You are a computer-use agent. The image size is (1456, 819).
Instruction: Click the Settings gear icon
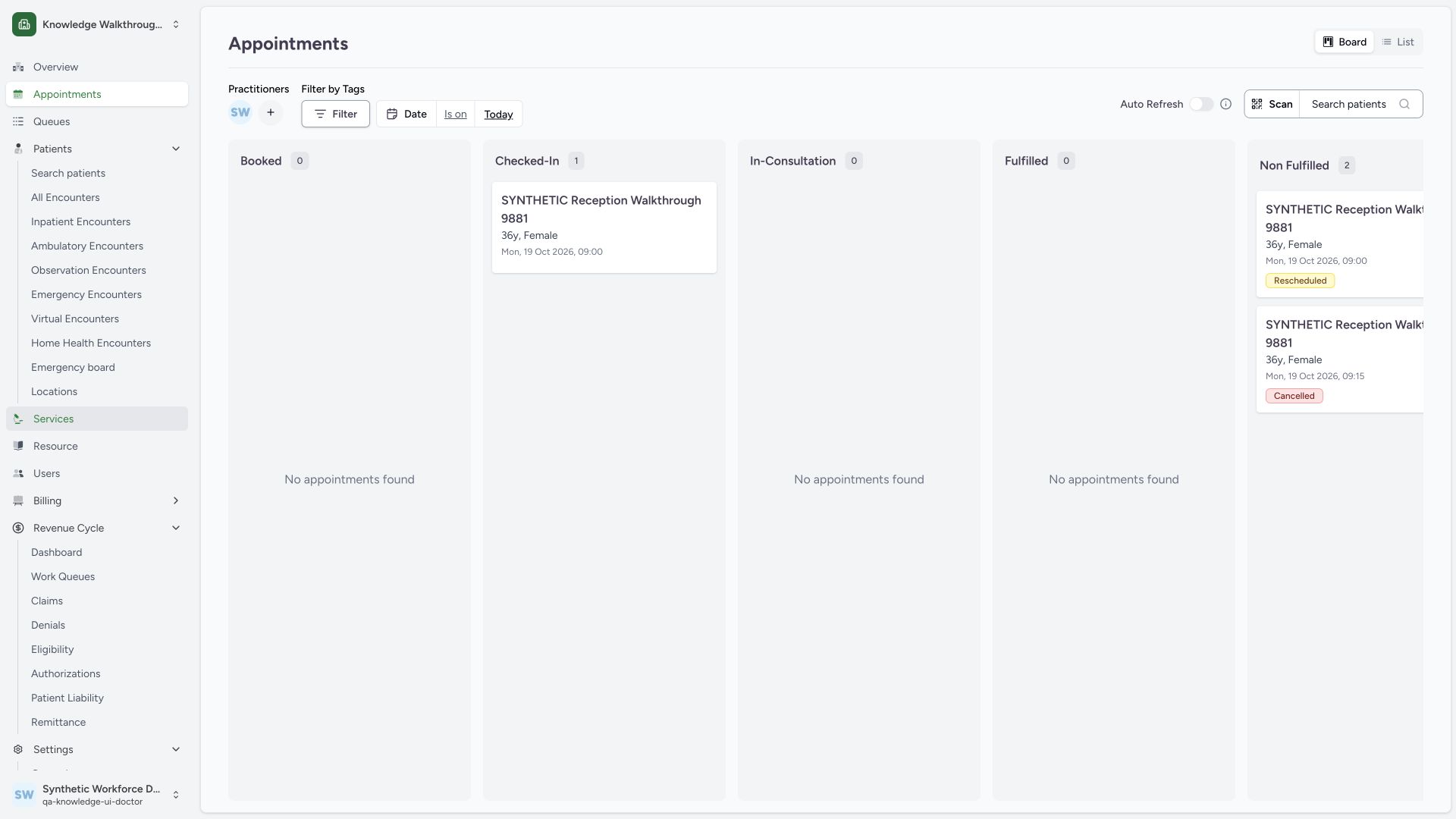point(18,749)
